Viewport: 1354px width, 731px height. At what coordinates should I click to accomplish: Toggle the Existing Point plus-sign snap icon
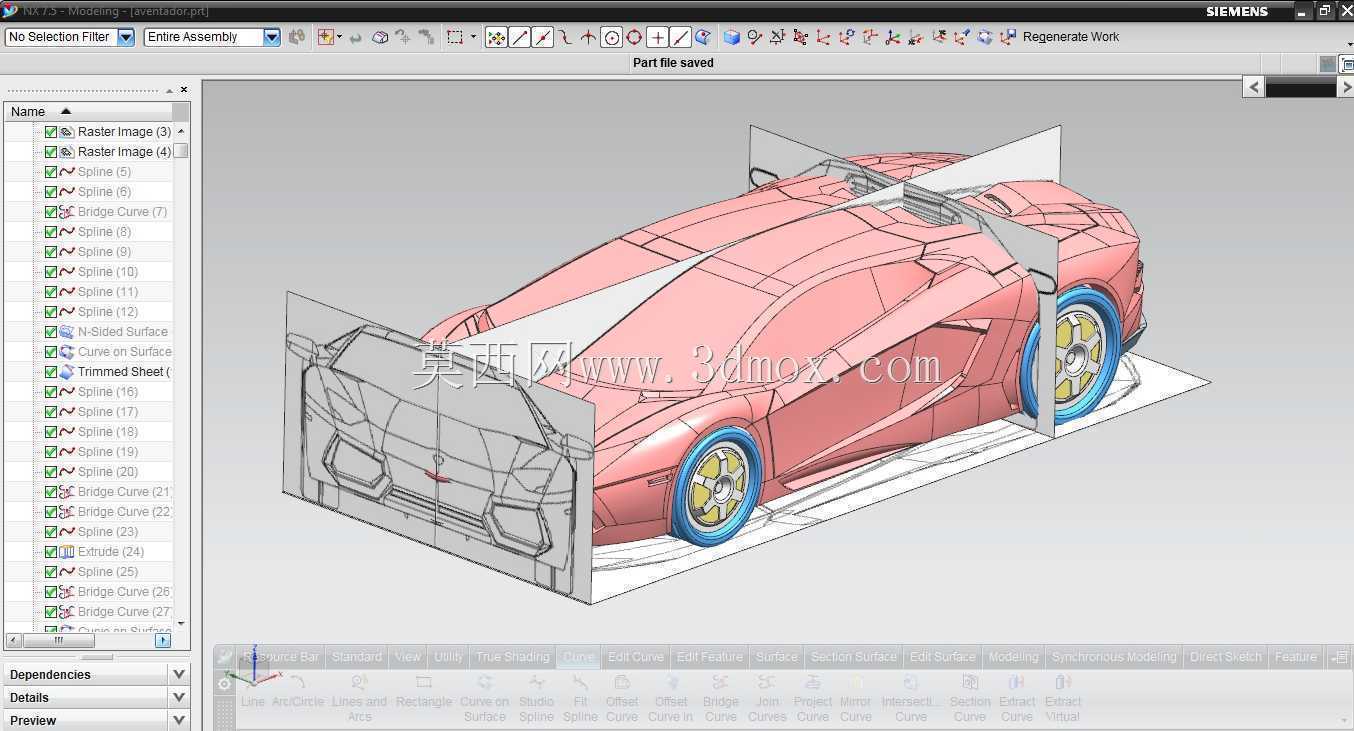pyautogui.click(x=657, y=37)
